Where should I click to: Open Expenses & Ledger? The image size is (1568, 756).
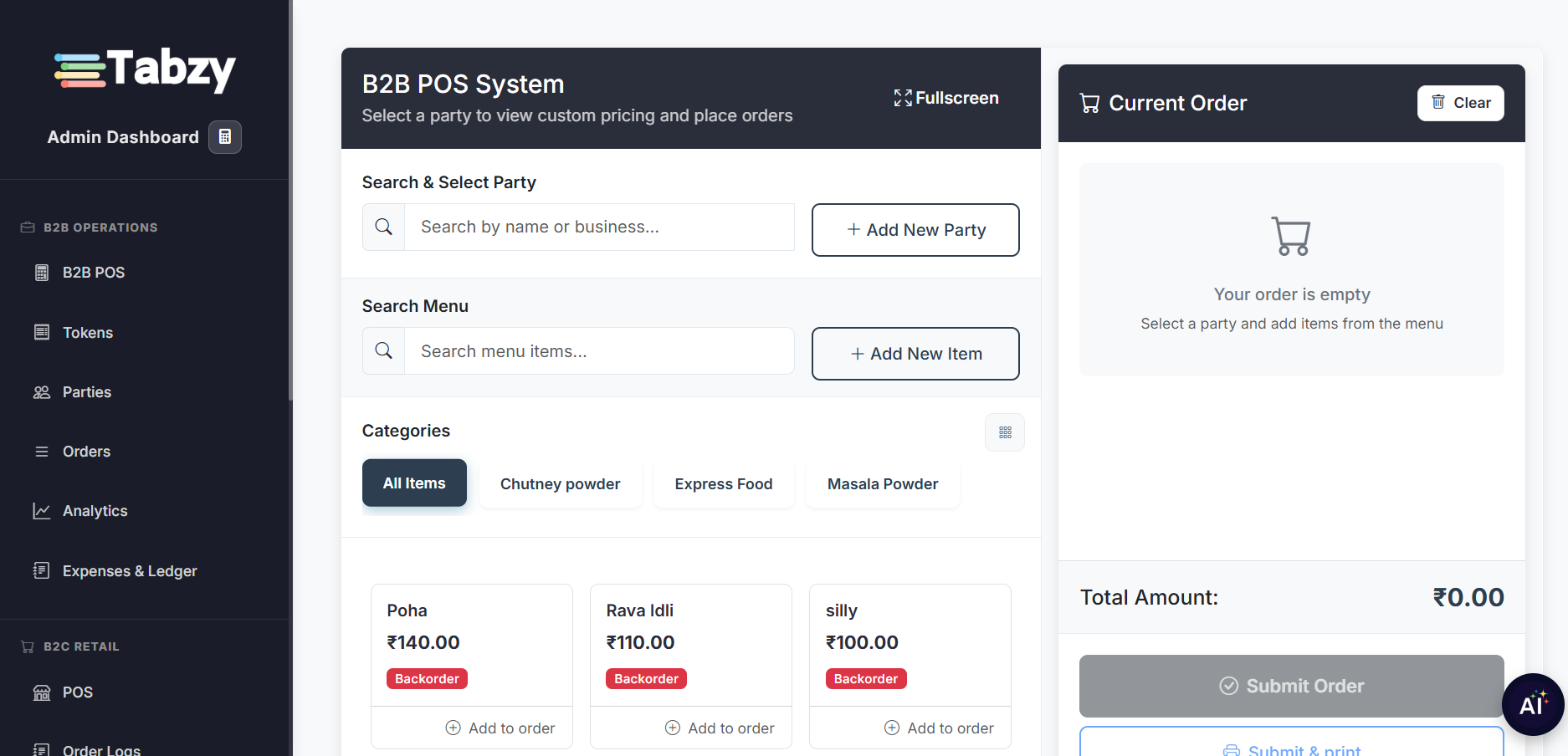[130, 571]
